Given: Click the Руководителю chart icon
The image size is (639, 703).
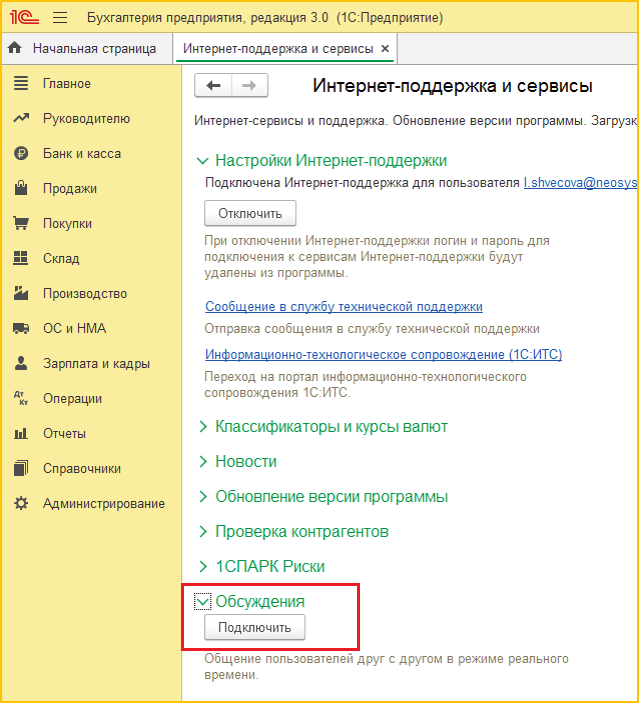Looking at the screenshot, I should coord(21,118).
